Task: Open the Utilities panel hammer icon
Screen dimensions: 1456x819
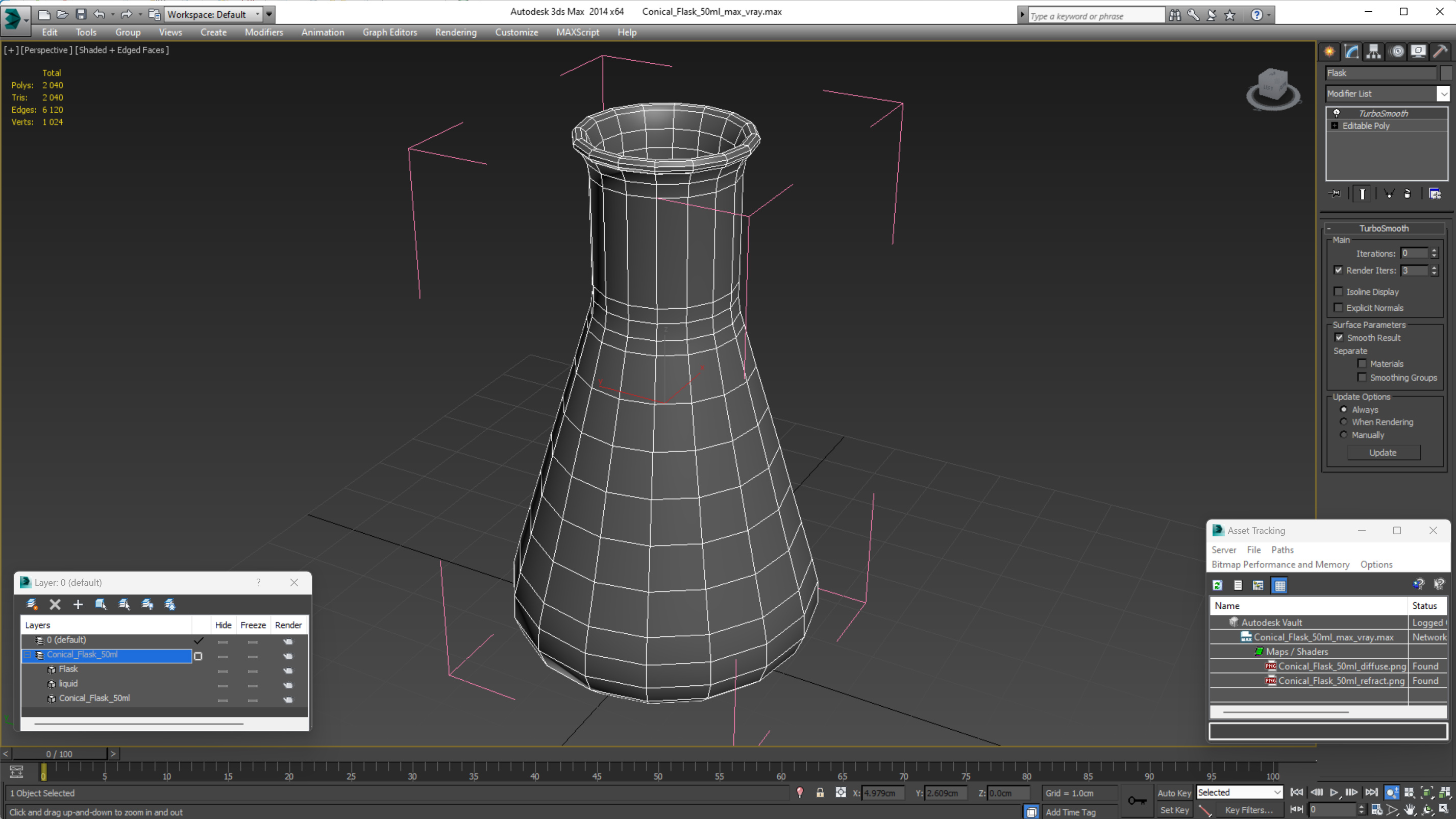Action: tap(1440, 52)
